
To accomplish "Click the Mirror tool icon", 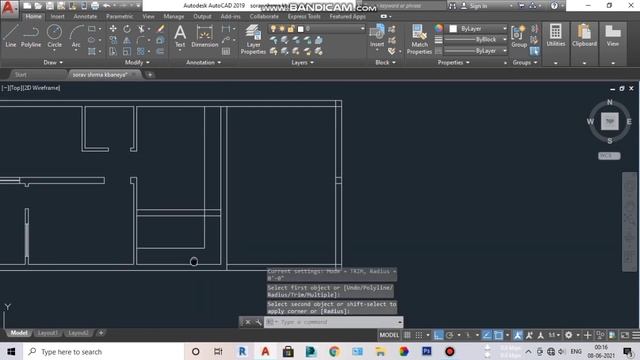I will (x=127, y=40).
